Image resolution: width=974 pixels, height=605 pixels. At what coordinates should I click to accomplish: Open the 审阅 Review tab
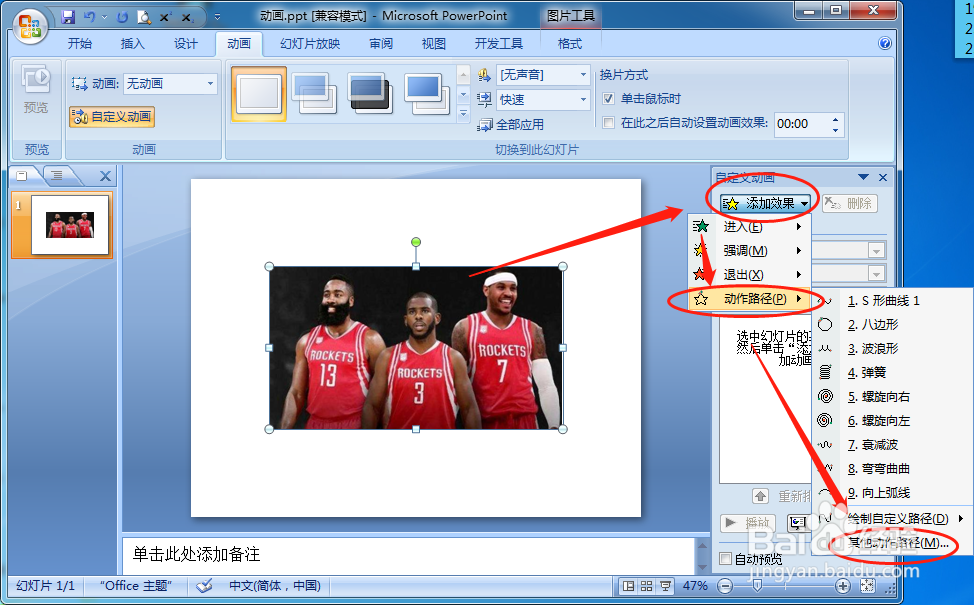381,43
